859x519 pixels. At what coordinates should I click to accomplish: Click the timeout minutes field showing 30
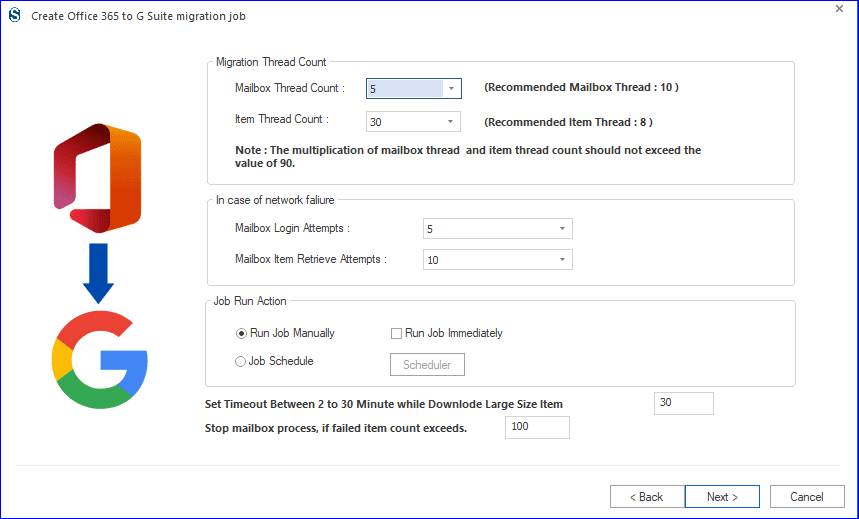684,403
